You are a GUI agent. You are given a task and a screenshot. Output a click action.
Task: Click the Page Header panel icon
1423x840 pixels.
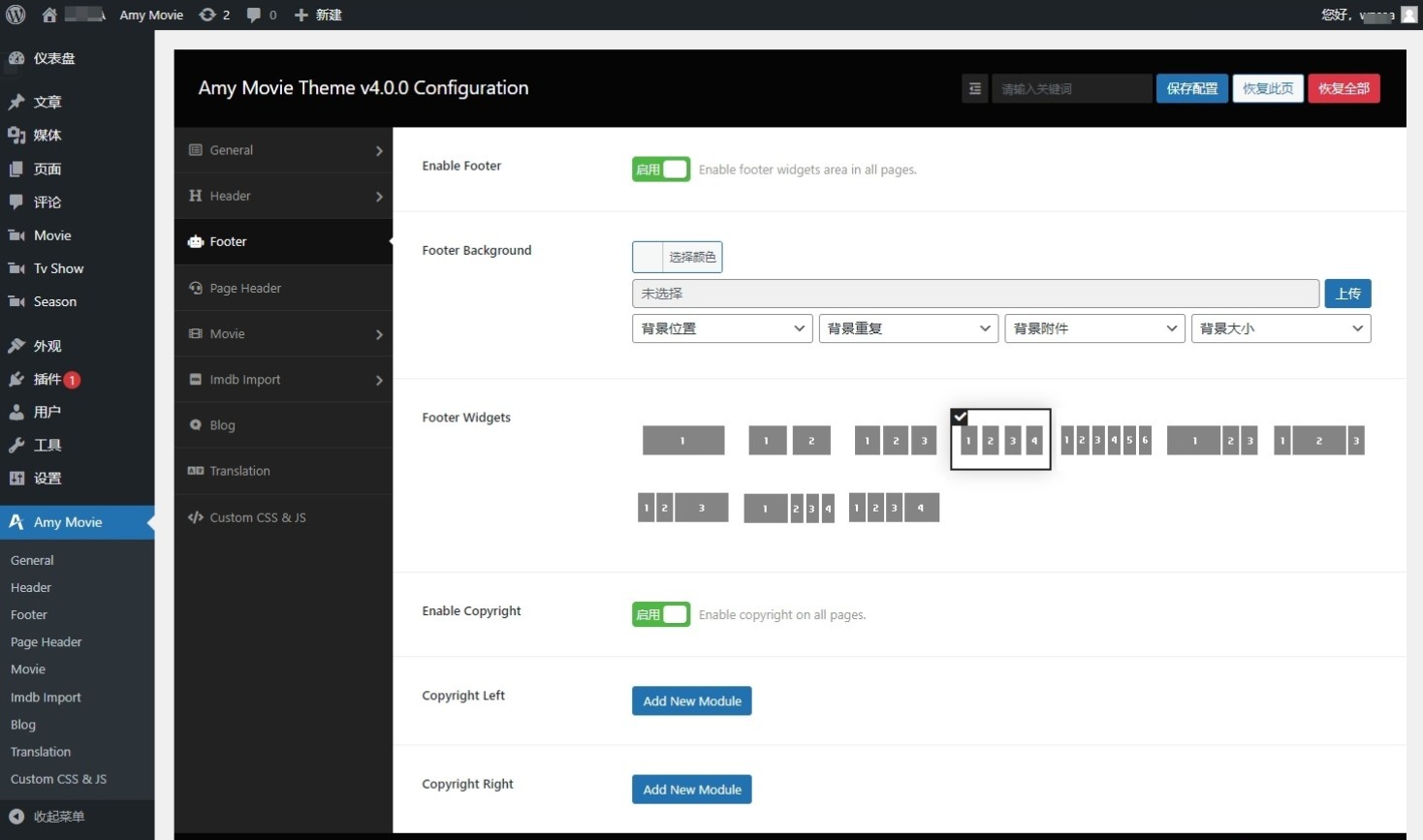pos(196,288)
